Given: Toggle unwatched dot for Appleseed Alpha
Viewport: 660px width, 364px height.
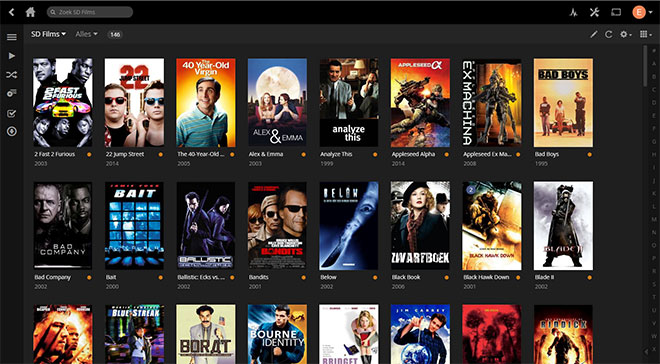Looking at the screenshot, I should (447, 154).
